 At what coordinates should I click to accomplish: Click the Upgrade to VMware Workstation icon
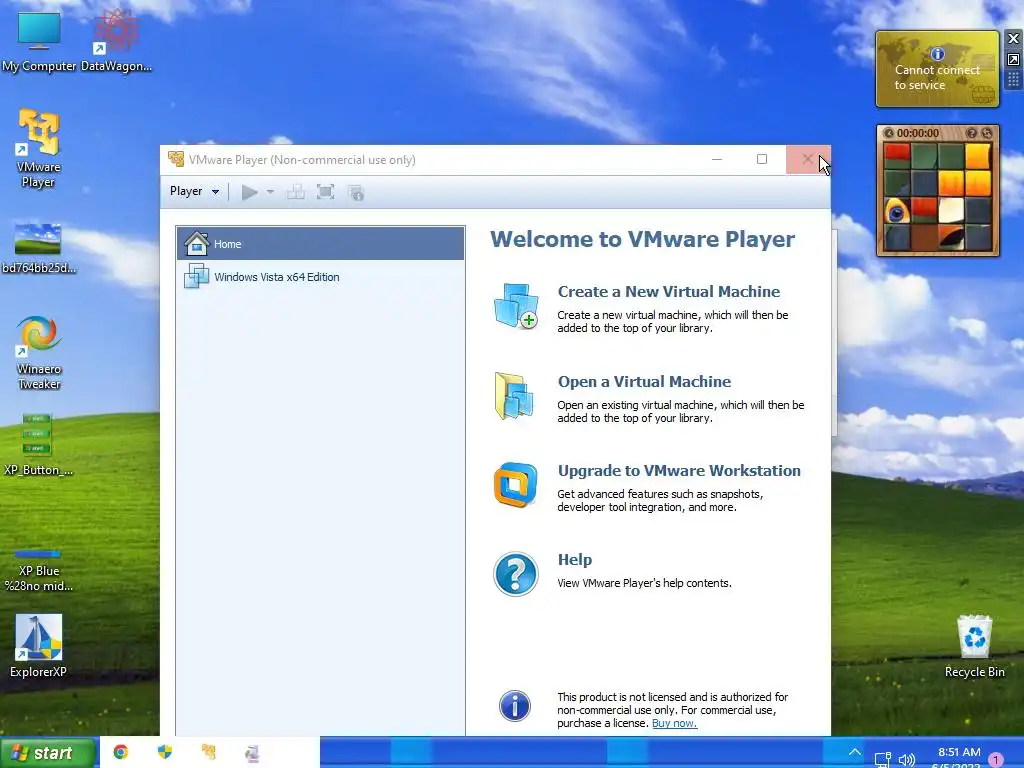click(515, 485)
